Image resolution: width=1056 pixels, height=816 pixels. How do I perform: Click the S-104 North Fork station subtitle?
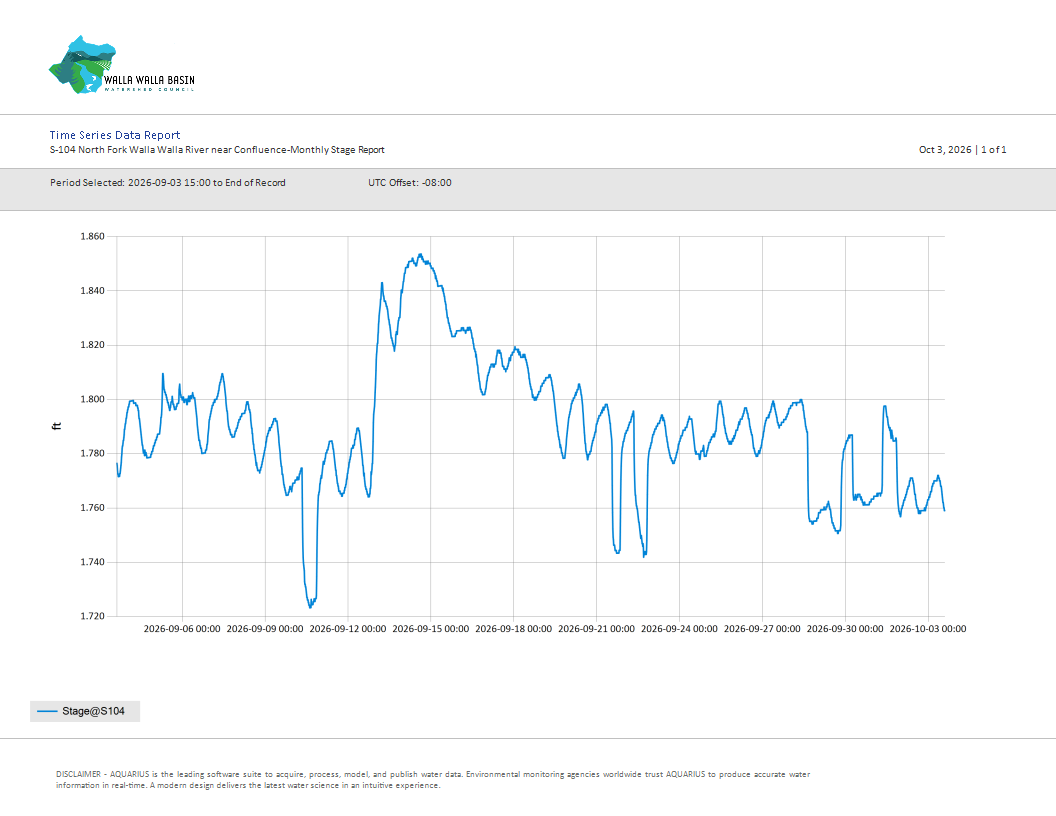(217, 149)
